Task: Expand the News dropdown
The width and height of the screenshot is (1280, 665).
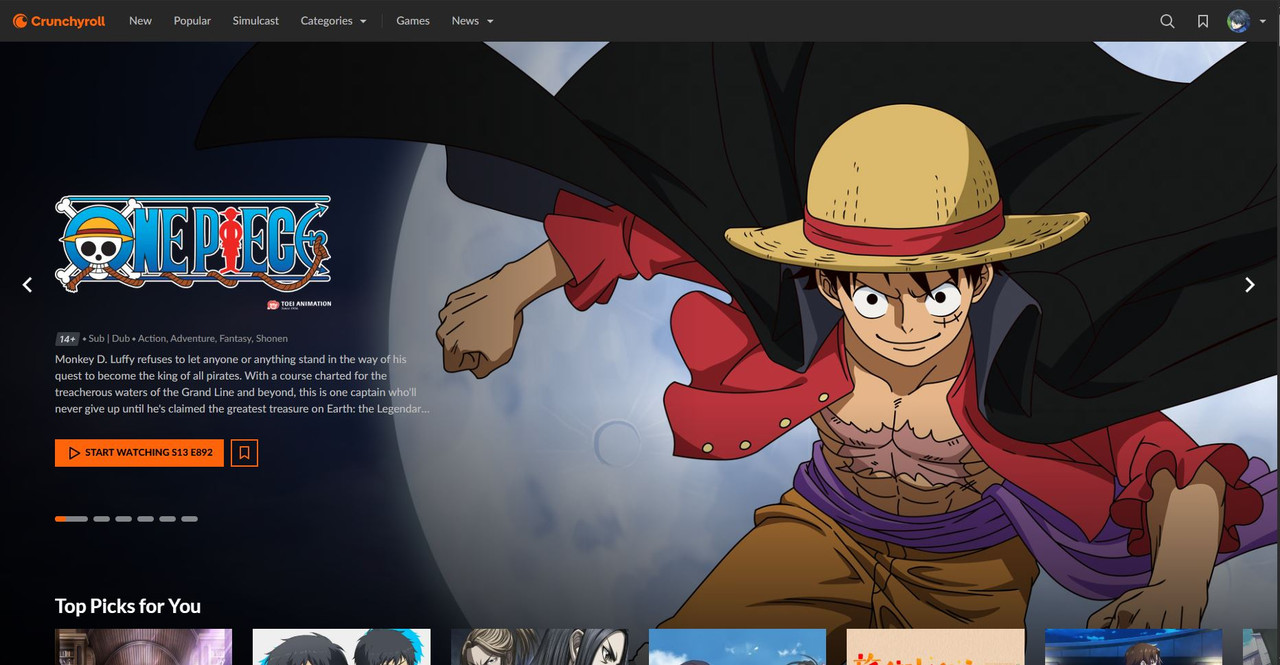Action: [472, 21]
